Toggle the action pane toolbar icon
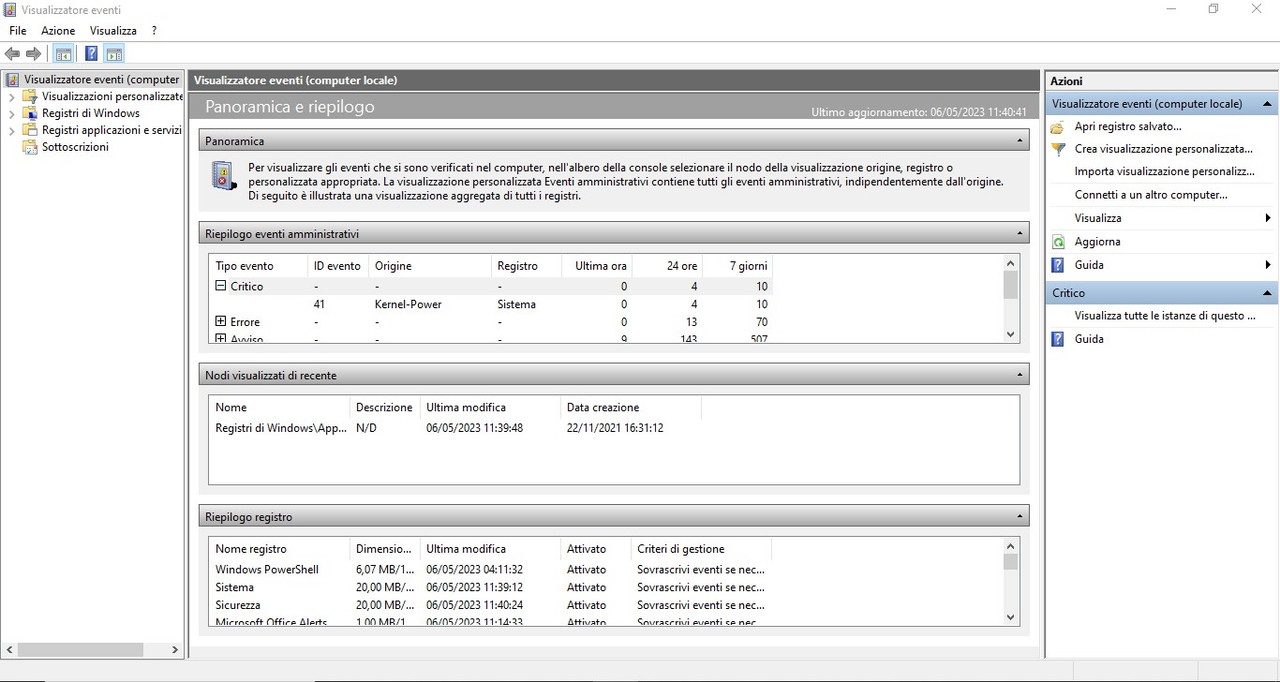Viewport: 1280px width, 682px height. click(114, 54)
